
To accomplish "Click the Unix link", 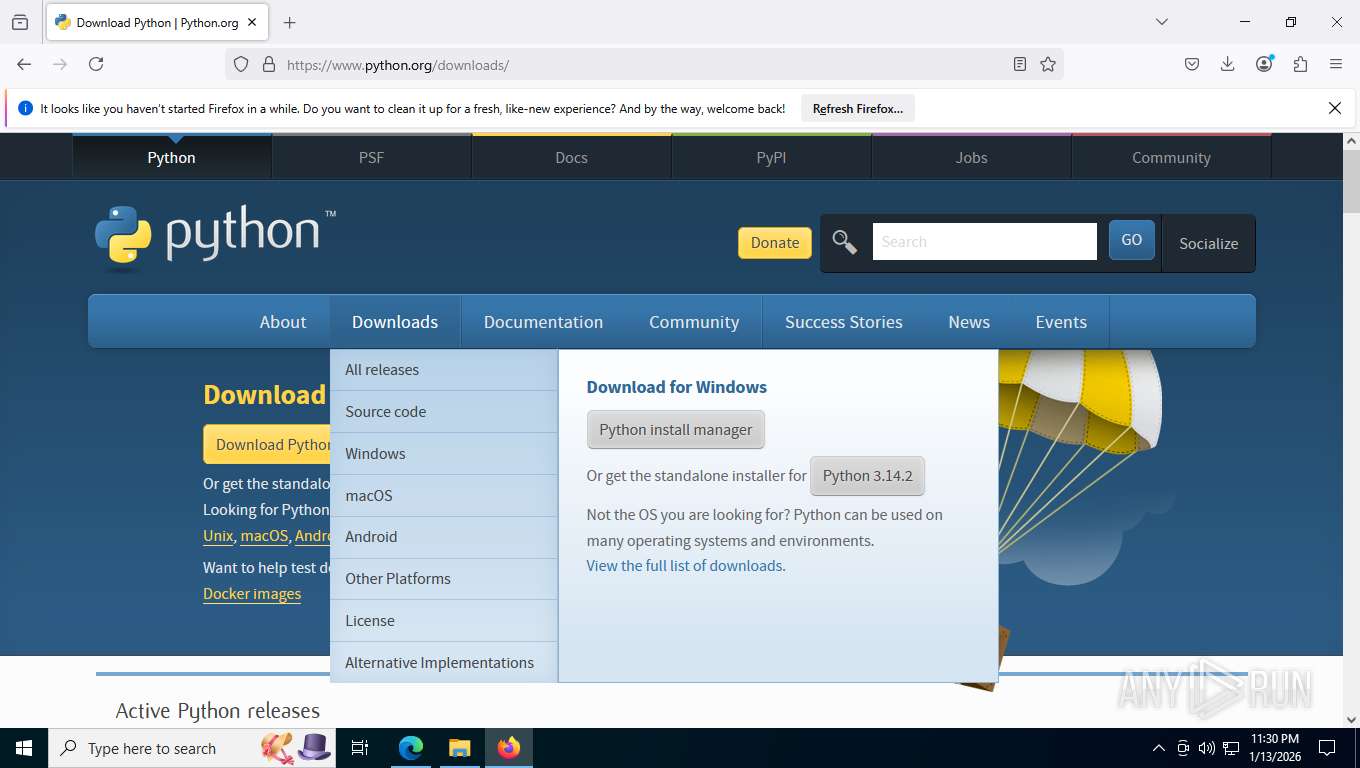I will (x=218, y=536).
